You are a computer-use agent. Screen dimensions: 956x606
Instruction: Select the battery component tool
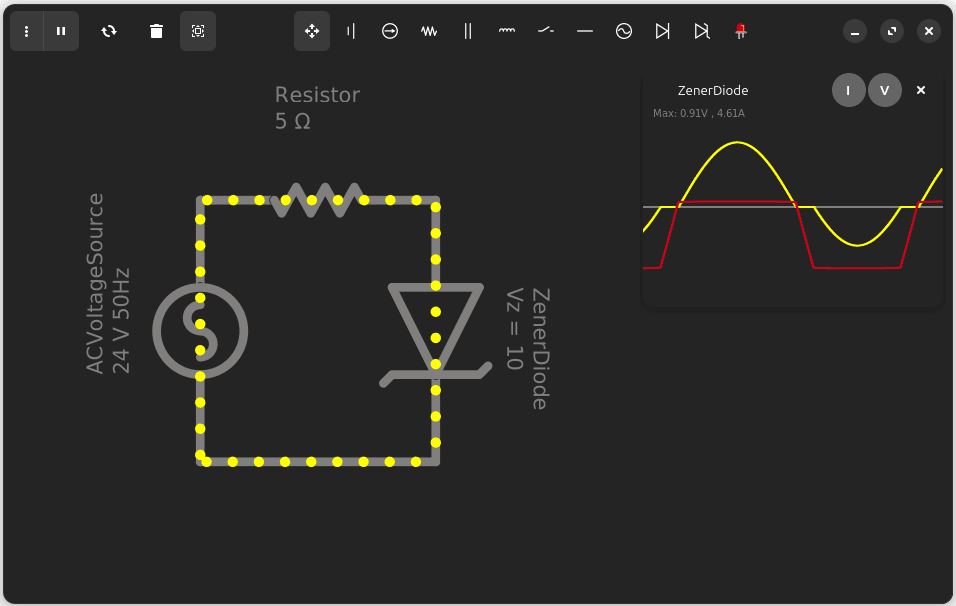[x=350, y=31]
